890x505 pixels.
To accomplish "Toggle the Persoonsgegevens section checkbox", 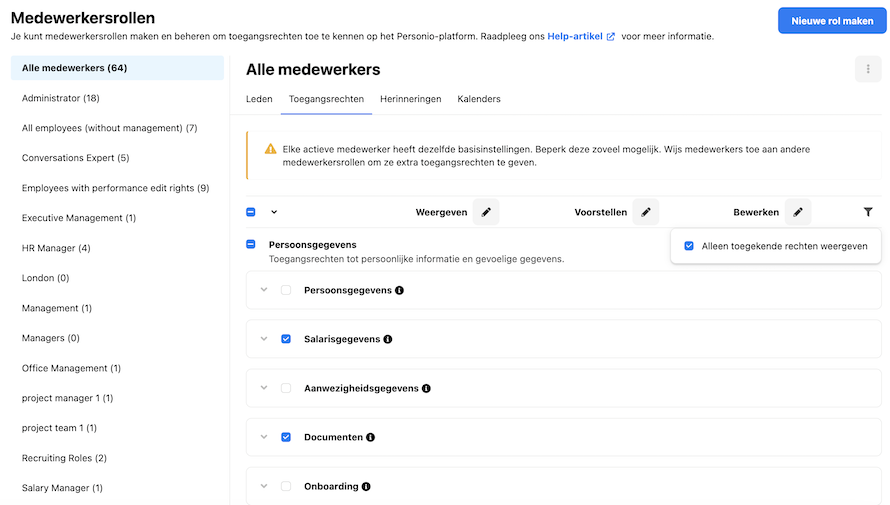I will [251, 245].
